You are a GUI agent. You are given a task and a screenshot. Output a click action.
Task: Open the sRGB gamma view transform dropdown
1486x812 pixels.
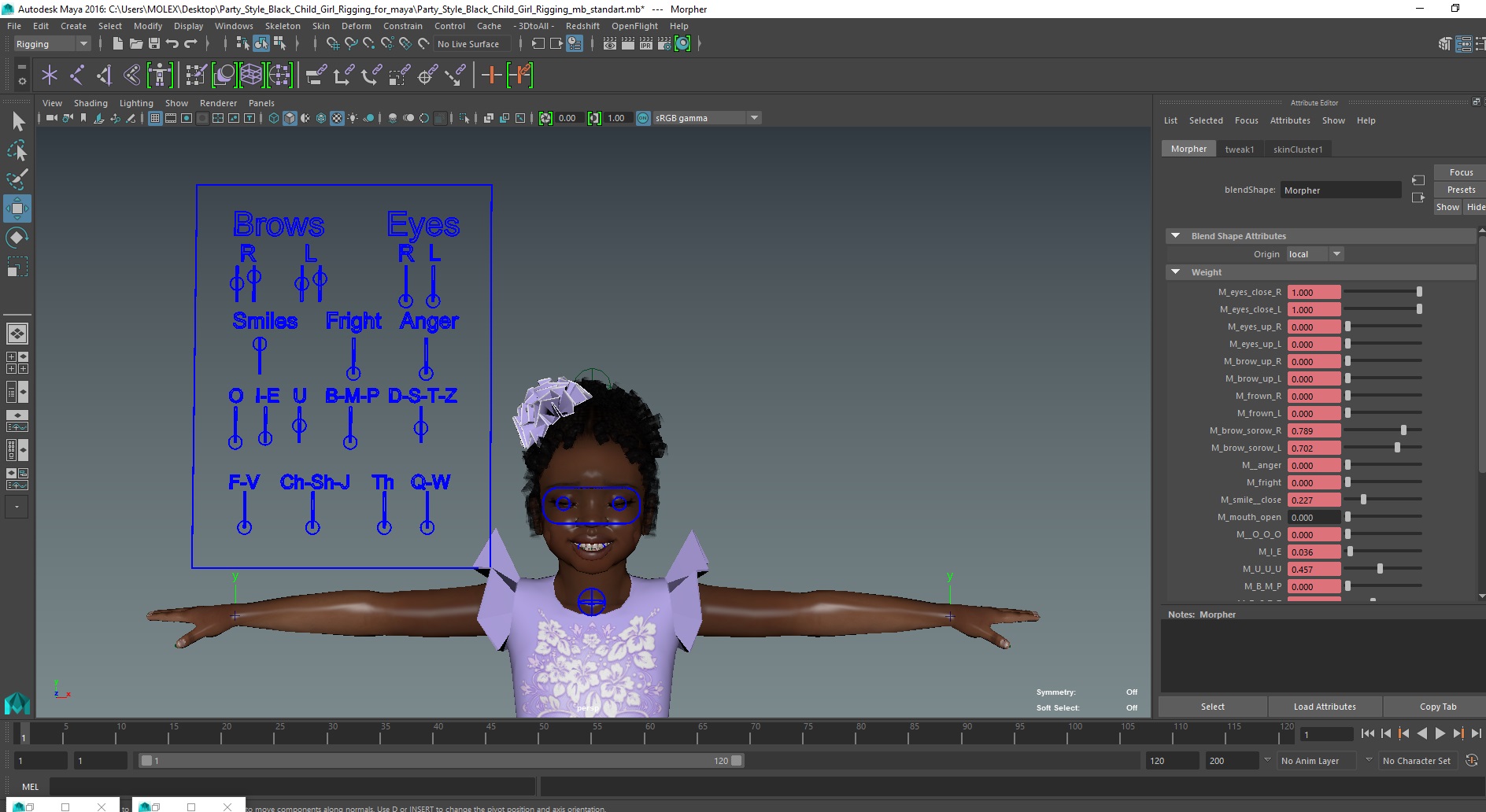click(707, 118)
